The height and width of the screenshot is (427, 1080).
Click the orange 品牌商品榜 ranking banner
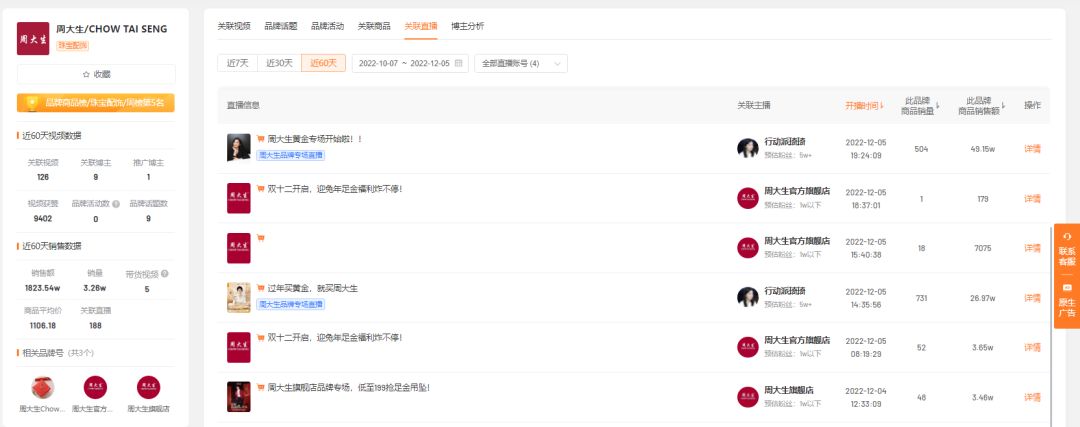(x=96, y=102)
